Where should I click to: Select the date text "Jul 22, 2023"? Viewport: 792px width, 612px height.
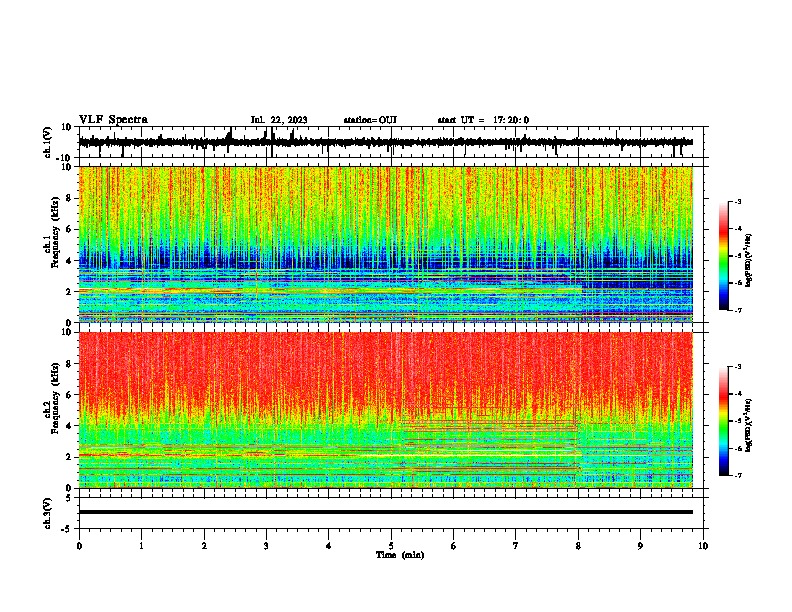pyautogui.click(x=279, y=120)
